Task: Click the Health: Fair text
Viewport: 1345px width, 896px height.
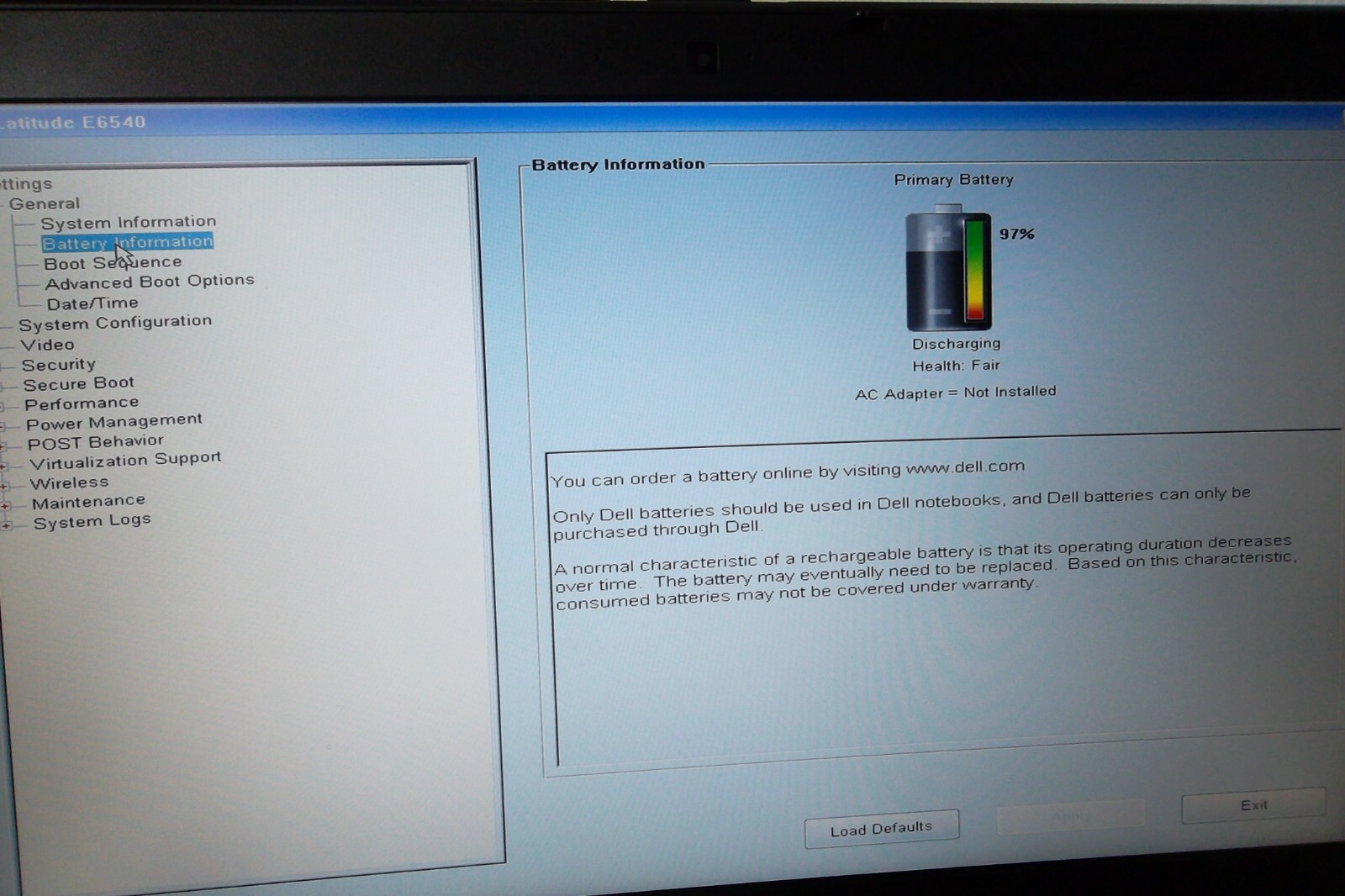Action: tap(957, 366)
